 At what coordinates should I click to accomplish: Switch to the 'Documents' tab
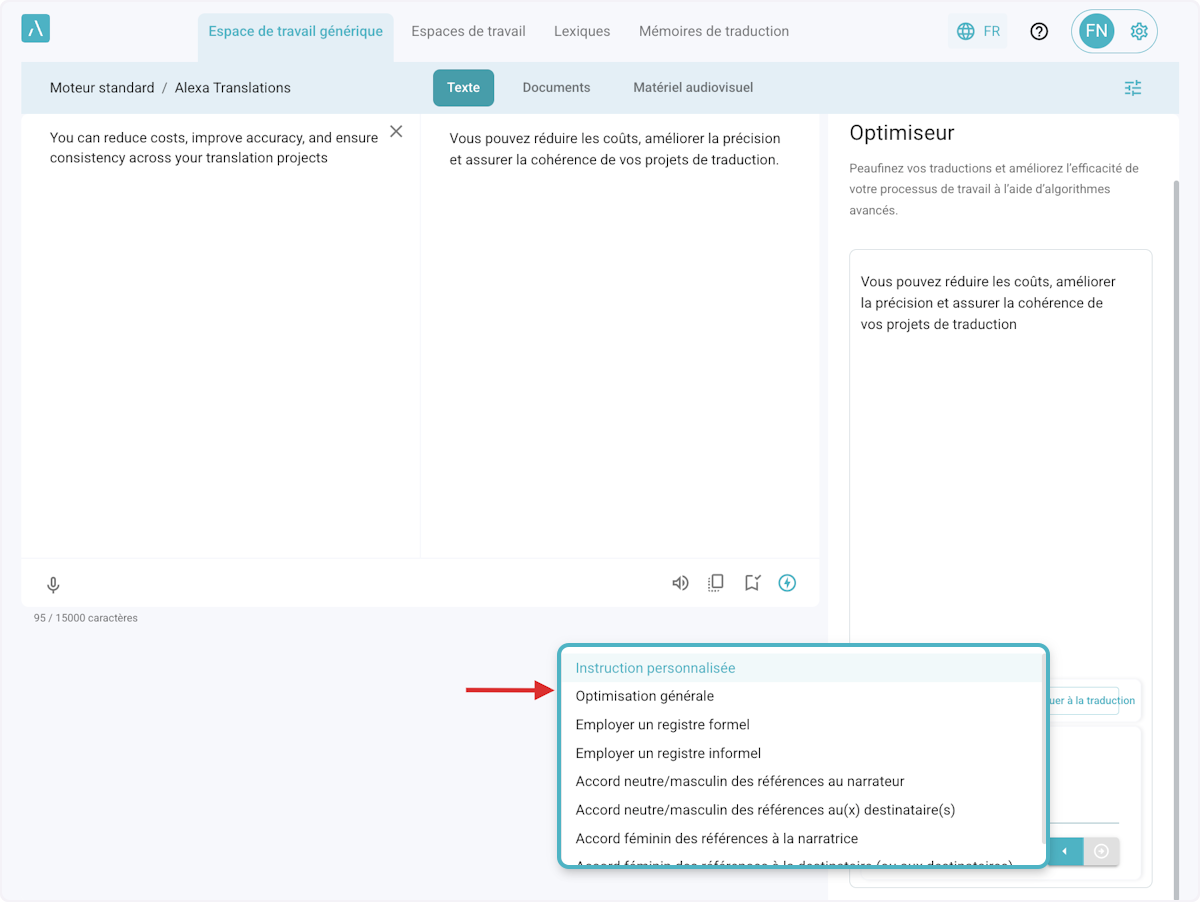tap(556, 88)
